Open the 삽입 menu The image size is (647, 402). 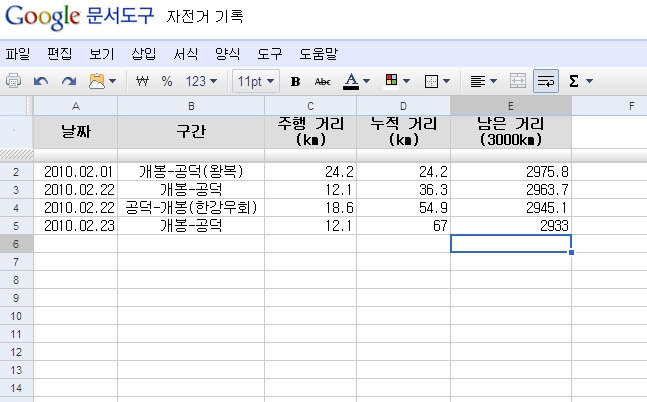pos(144,54)
